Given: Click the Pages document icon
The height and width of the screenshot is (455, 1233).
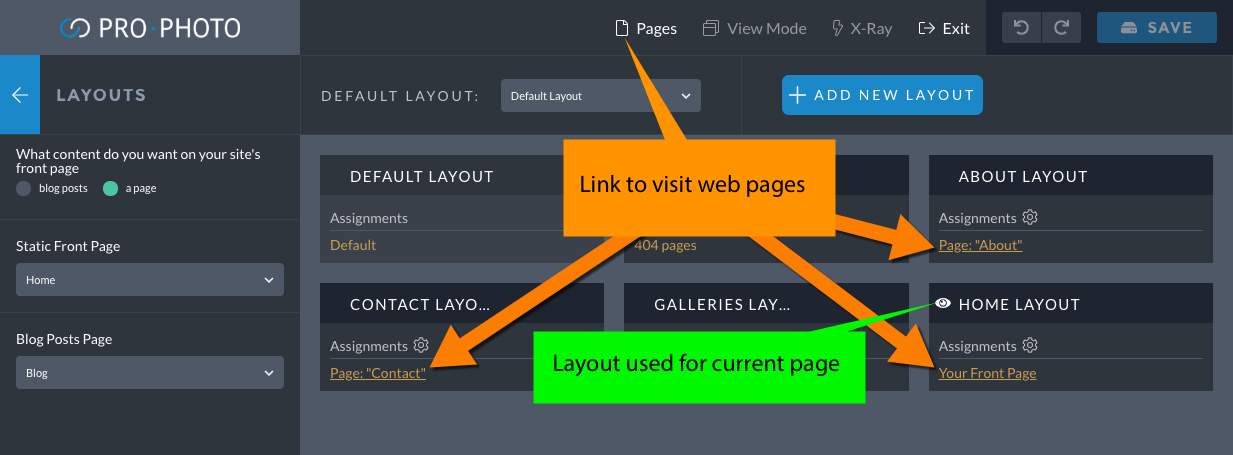Looking at the screenshot, I should click(622, 28).
